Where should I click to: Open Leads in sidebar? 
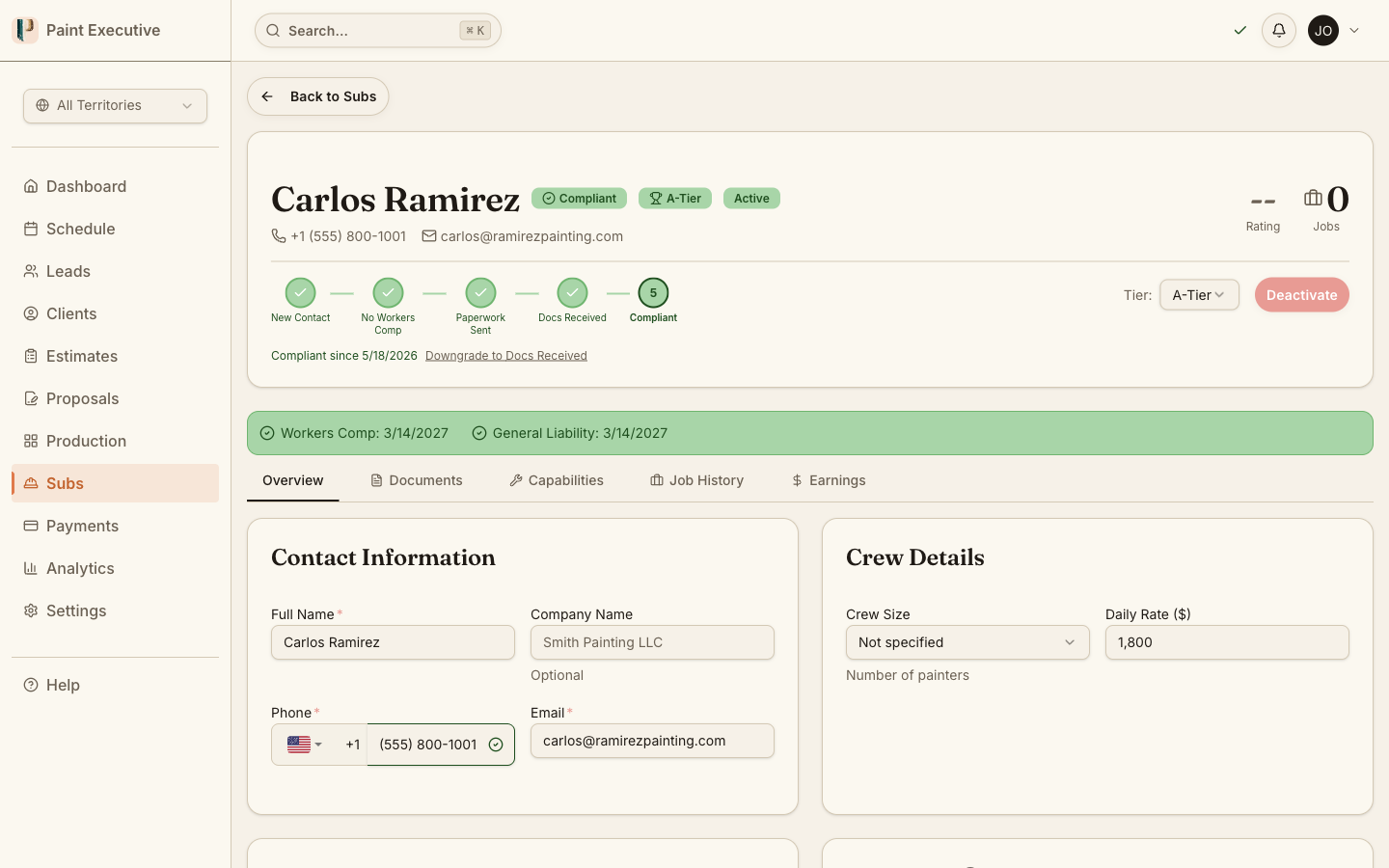click(x=115, y=271)
